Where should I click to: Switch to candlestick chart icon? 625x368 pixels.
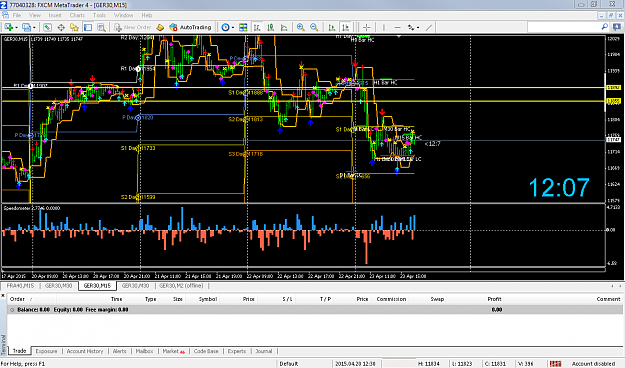point(271,27)
